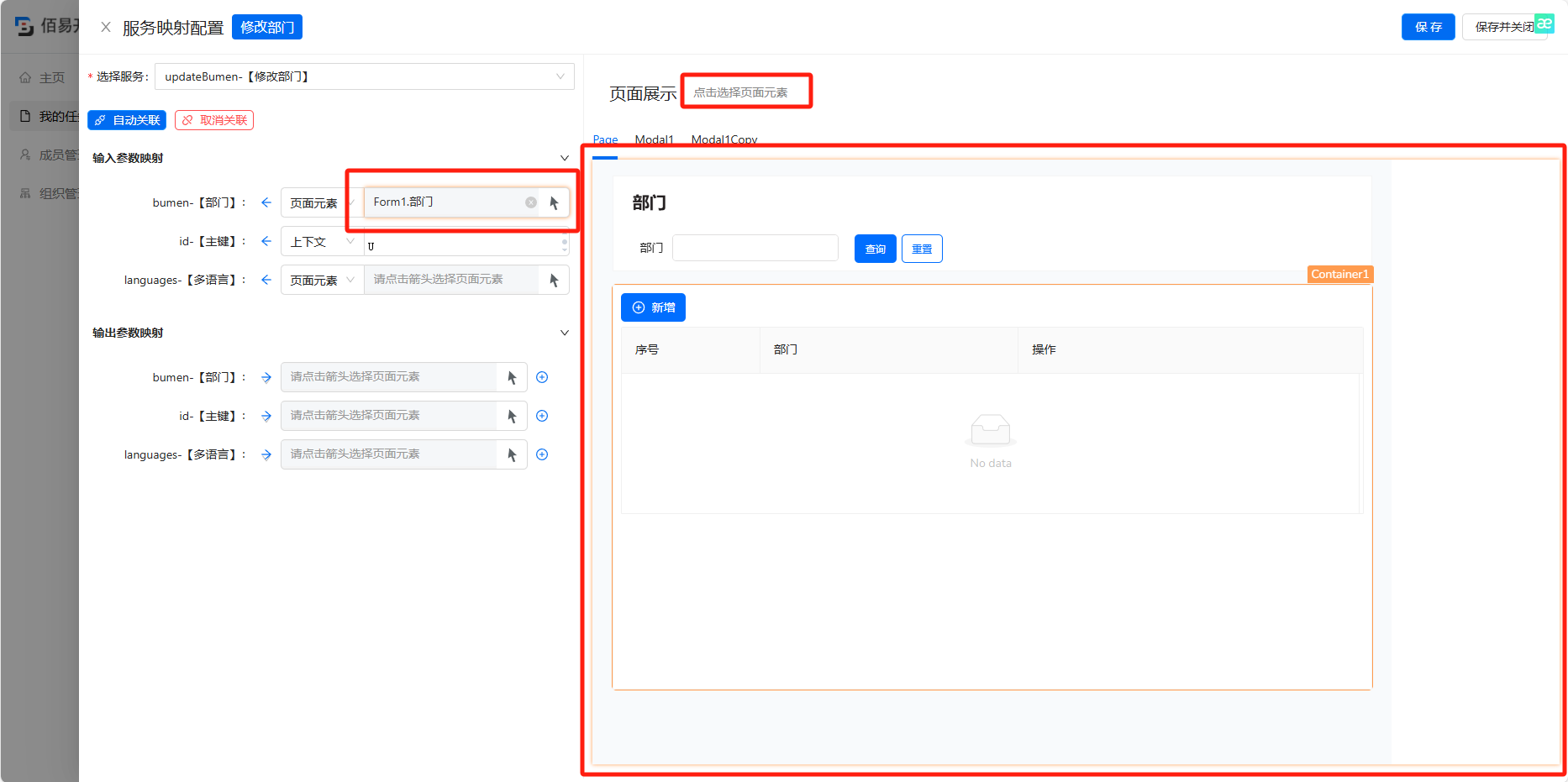Switch to the Modal1 tab
The height and width of the screenshot is (782, 1568).
click(x=655, y=139)
